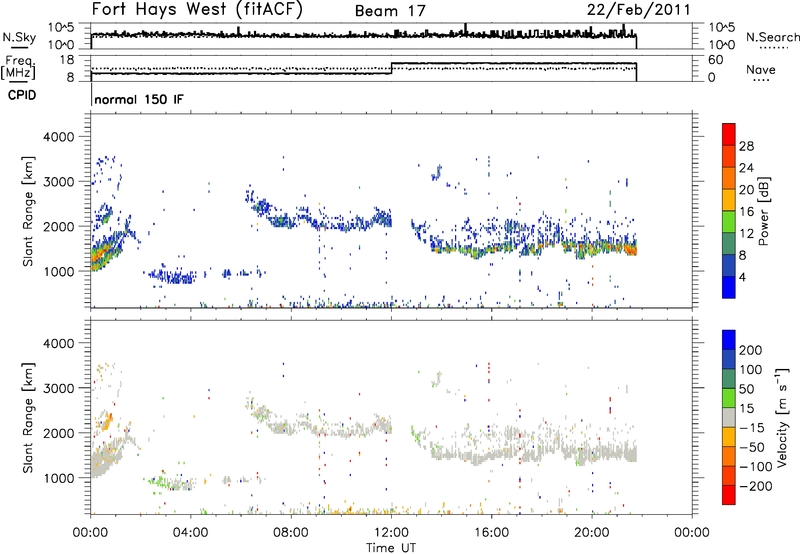Click the '24' label on the power colorbar
The width and height of the screenshot is (800, 554).
coord(746,168)
